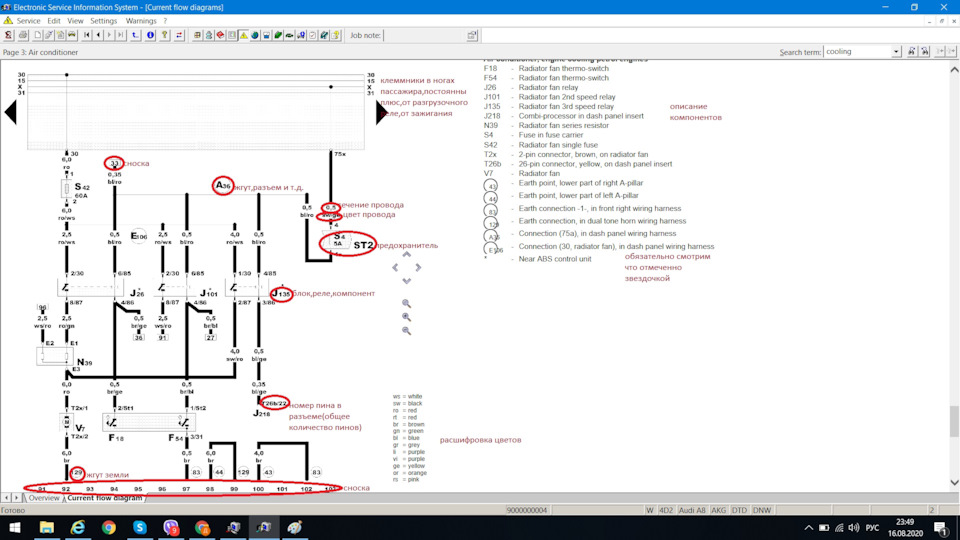
Task: Open the Warnings menu
Action: pos(141,20)
